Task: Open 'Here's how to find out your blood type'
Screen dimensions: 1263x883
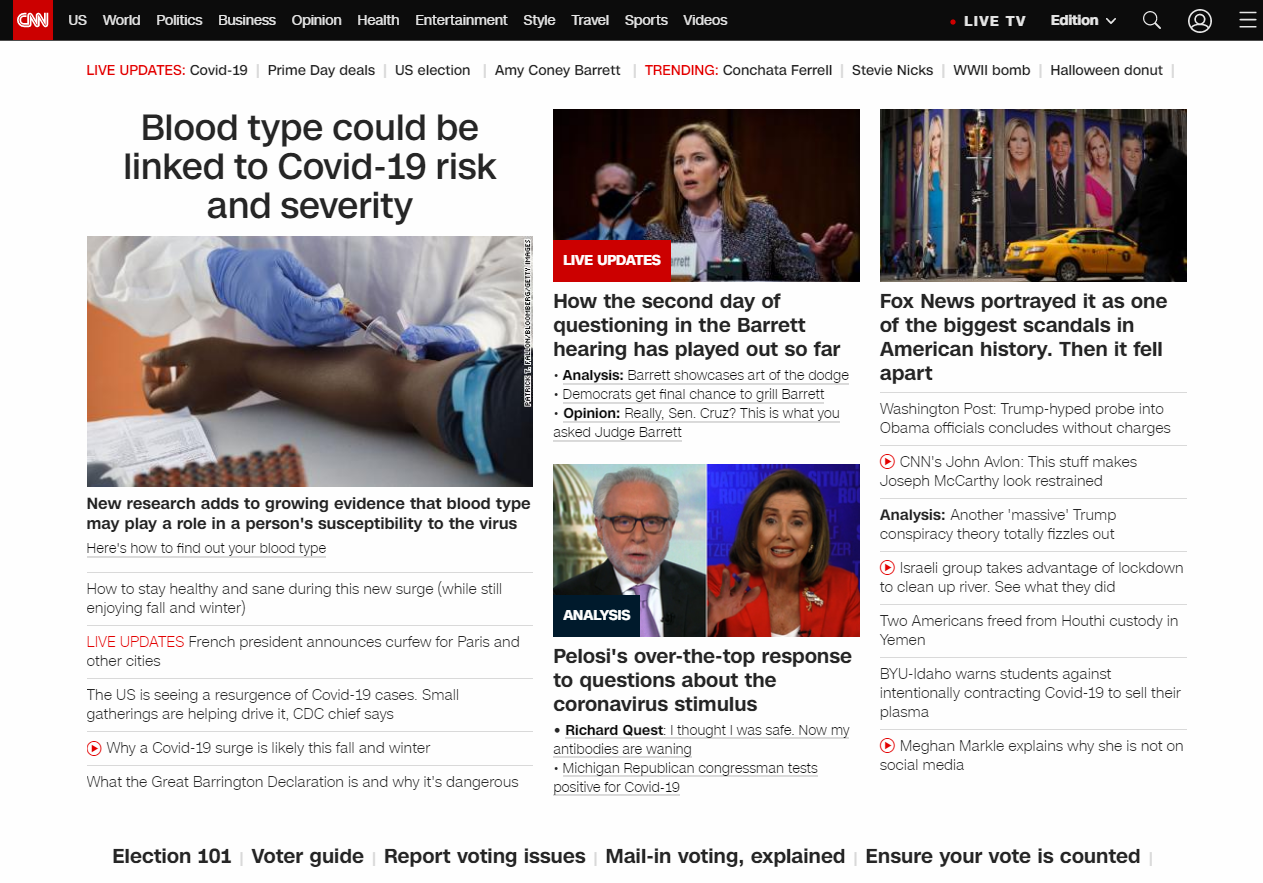Action: [x=206, y=548]
